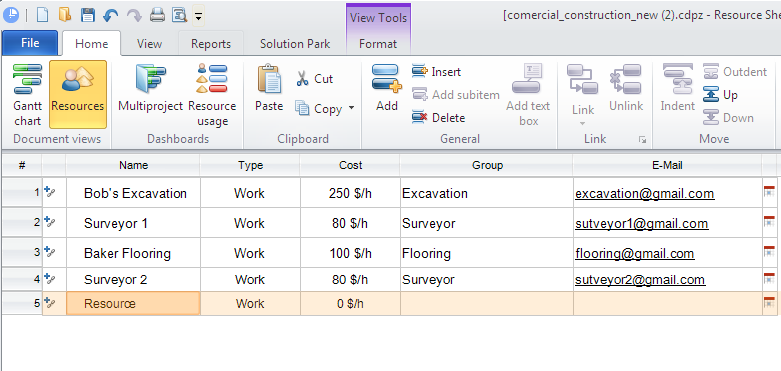Click the Insert button
The image size is (781, 371).
click(436, 72)
